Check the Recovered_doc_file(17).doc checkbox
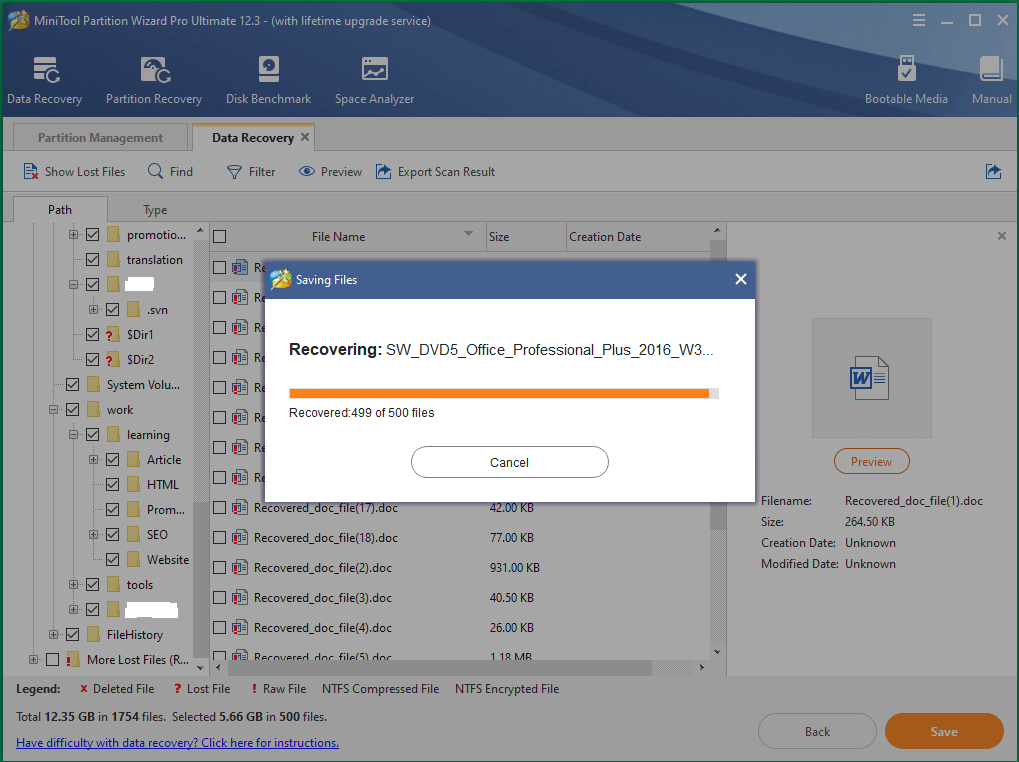 220,507
